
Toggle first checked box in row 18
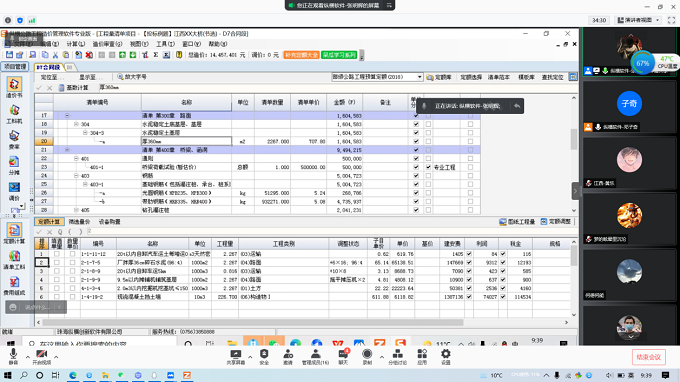[x=416, y=124]
